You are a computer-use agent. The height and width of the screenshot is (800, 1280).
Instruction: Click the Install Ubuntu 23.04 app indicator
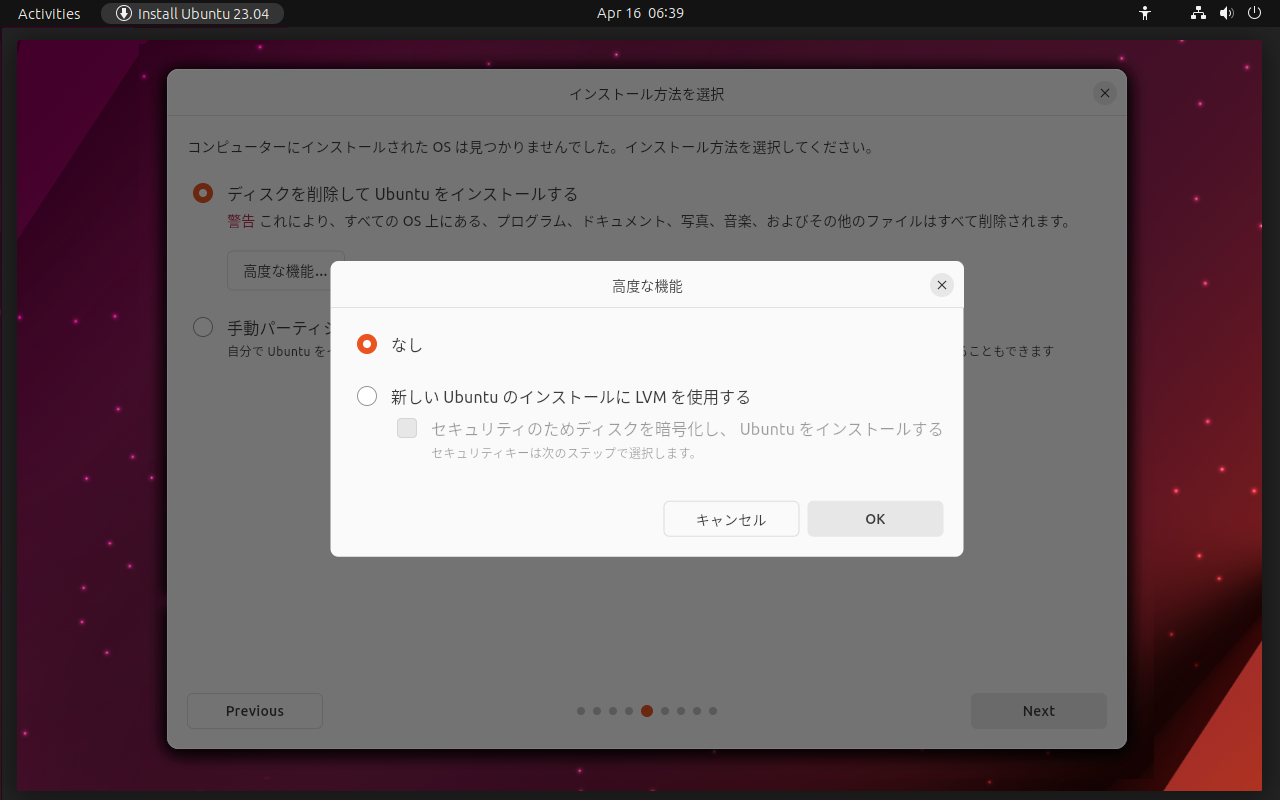192,13
